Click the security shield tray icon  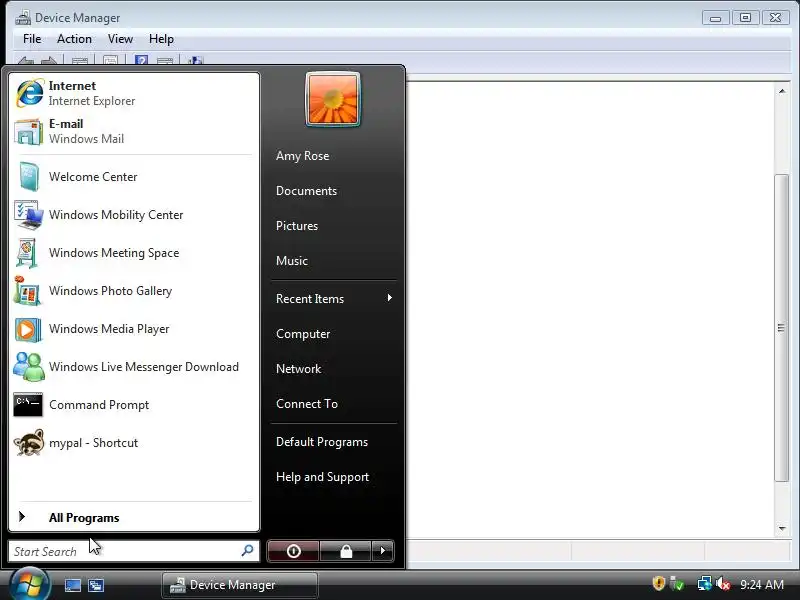point(659,583)
